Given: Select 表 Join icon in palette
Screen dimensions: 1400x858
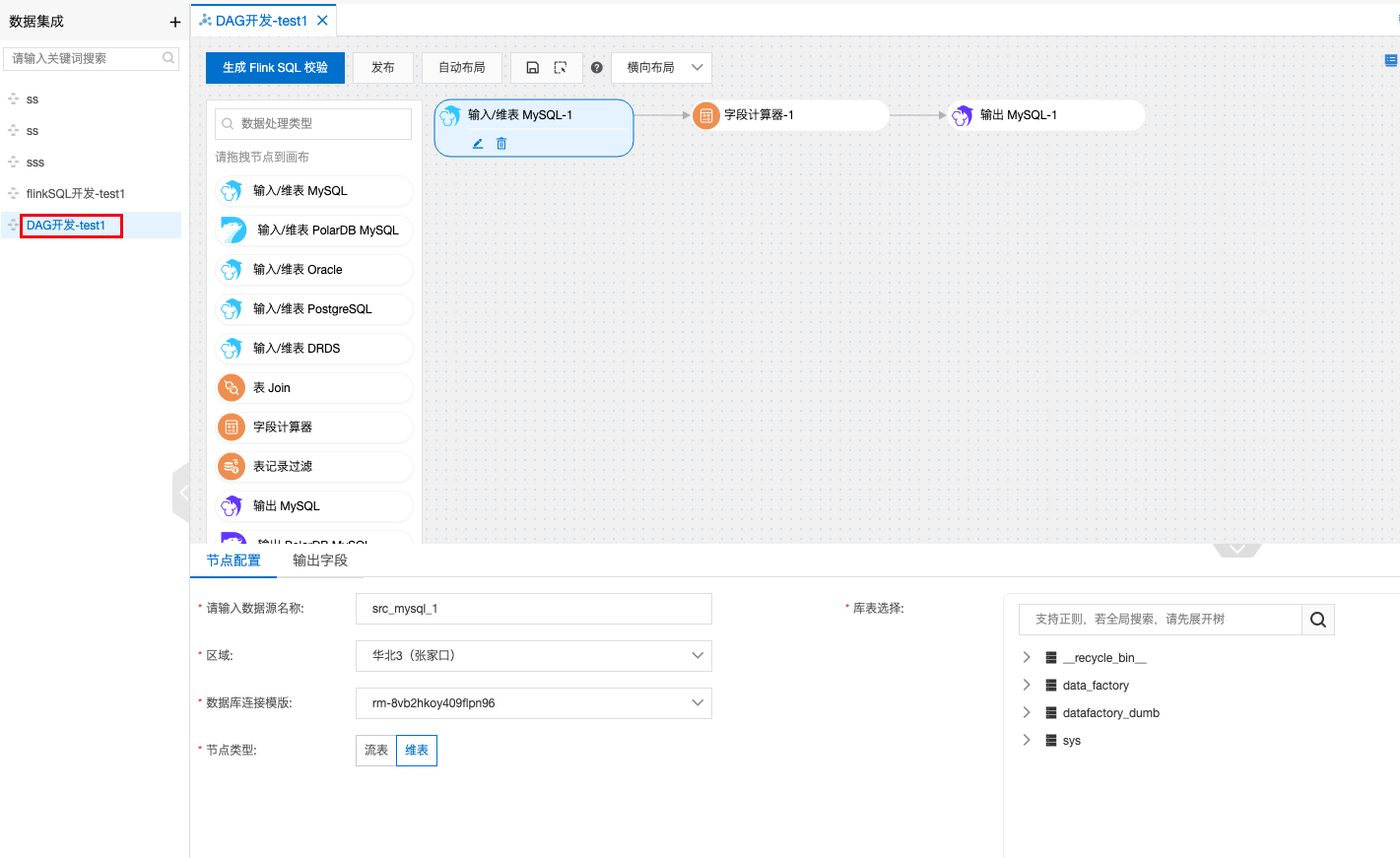Looking at the screenshot, I should pyautogui.click(x=232, y=388).
